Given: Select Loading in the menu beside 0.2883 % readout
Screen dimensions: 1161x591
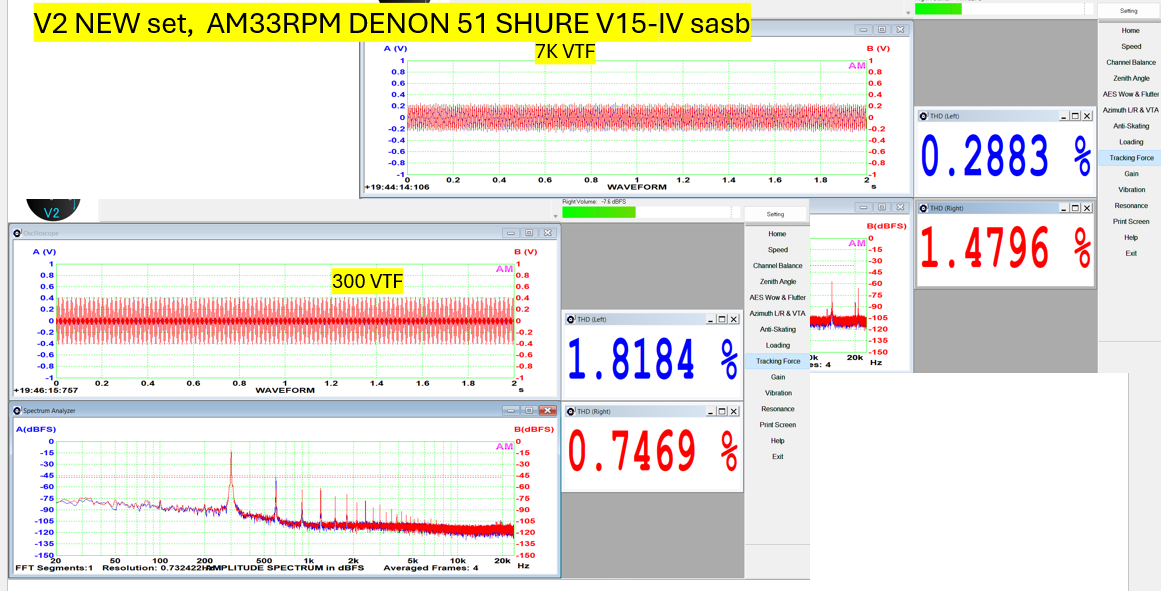Looking at the screenshot, I should [1131, 142].
